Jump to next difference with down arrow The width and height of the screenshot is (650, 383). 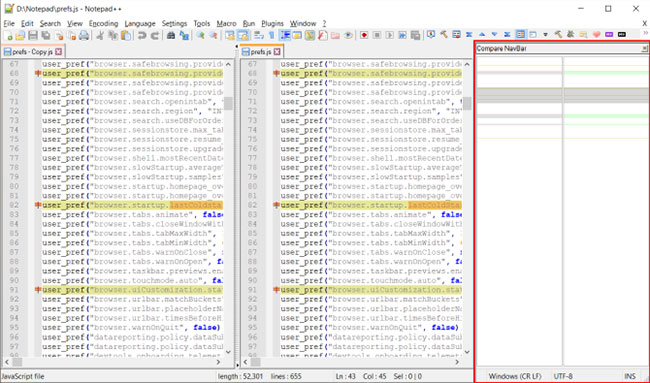click(494, 35)
